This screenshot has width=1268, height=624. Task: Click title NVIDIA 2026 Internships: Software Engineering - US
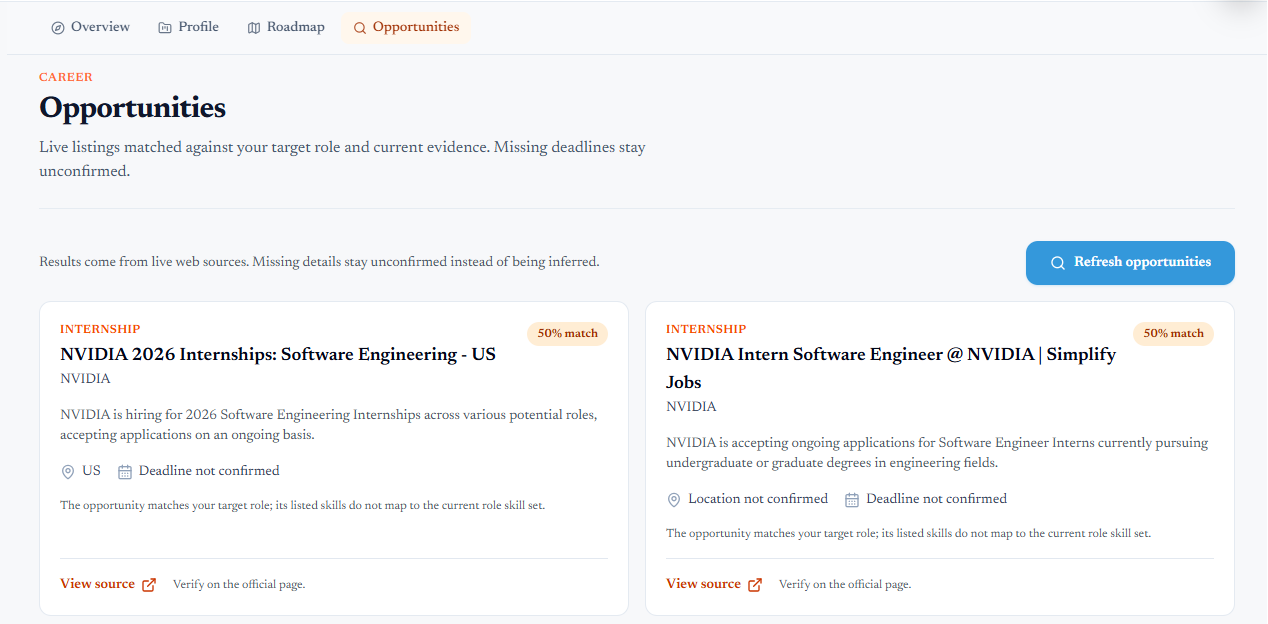[x=278, y=355]
